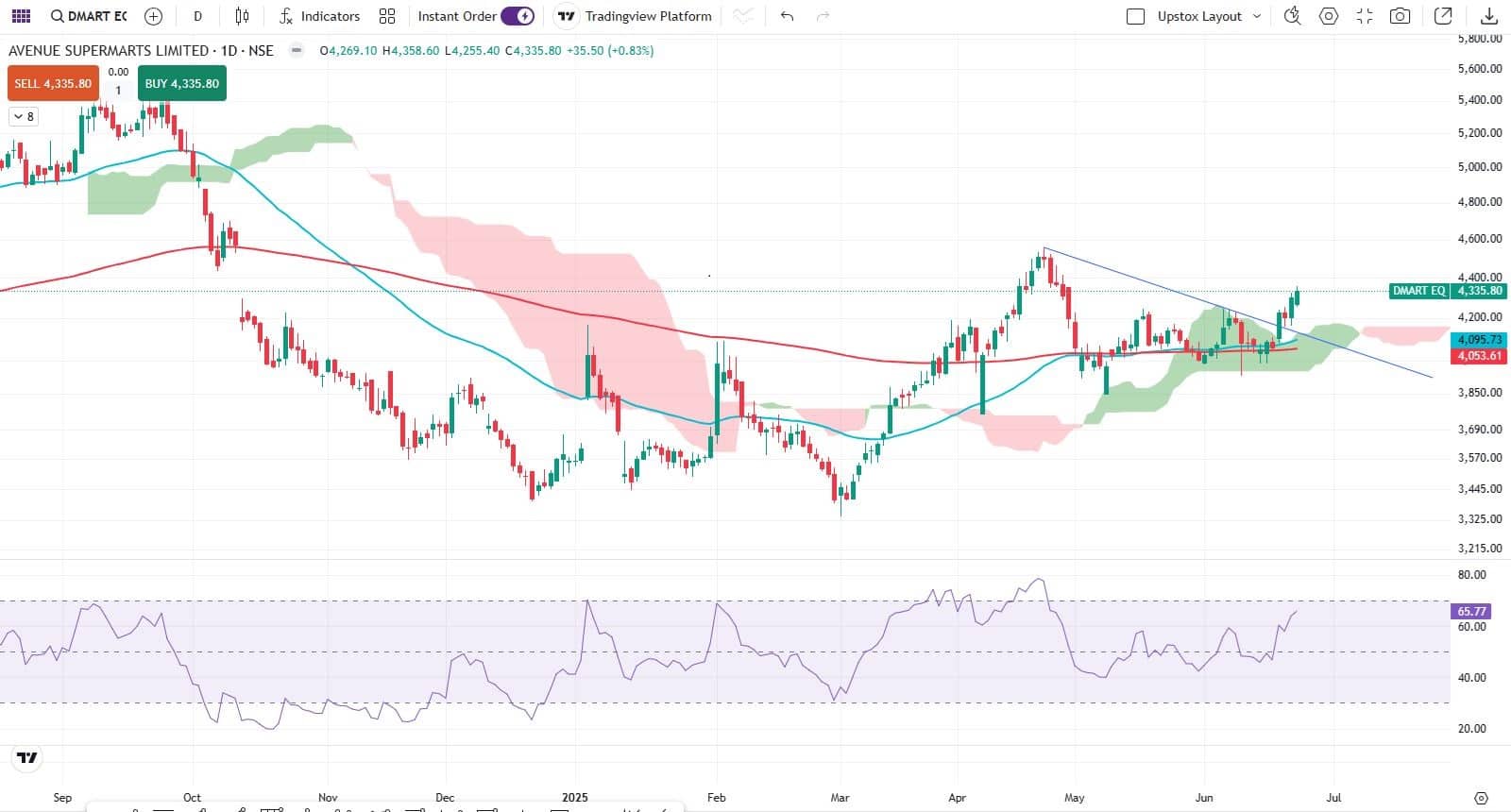Click the quick search lightning icon
Screen dimensions: 1511x812
tap(1292, 16)
